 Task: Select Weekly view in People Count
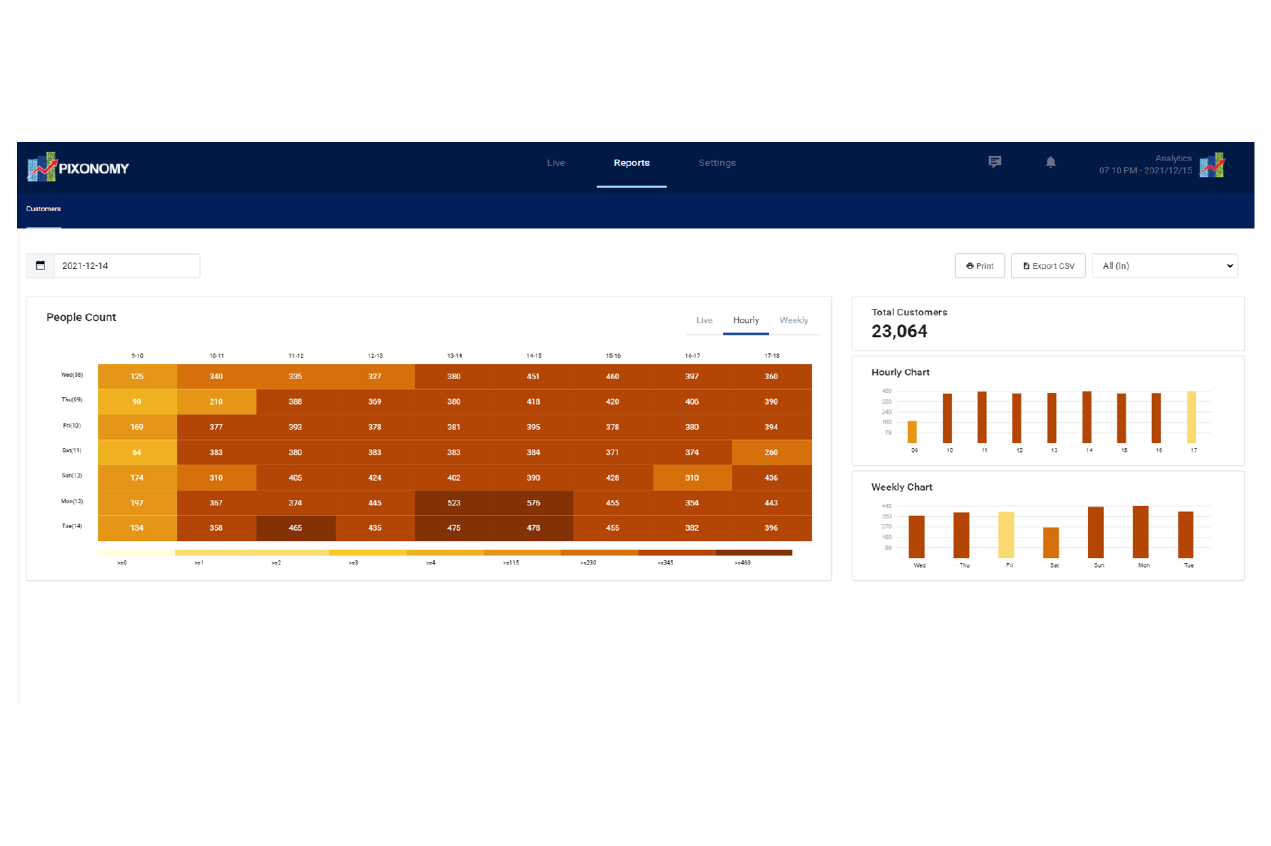794,321
